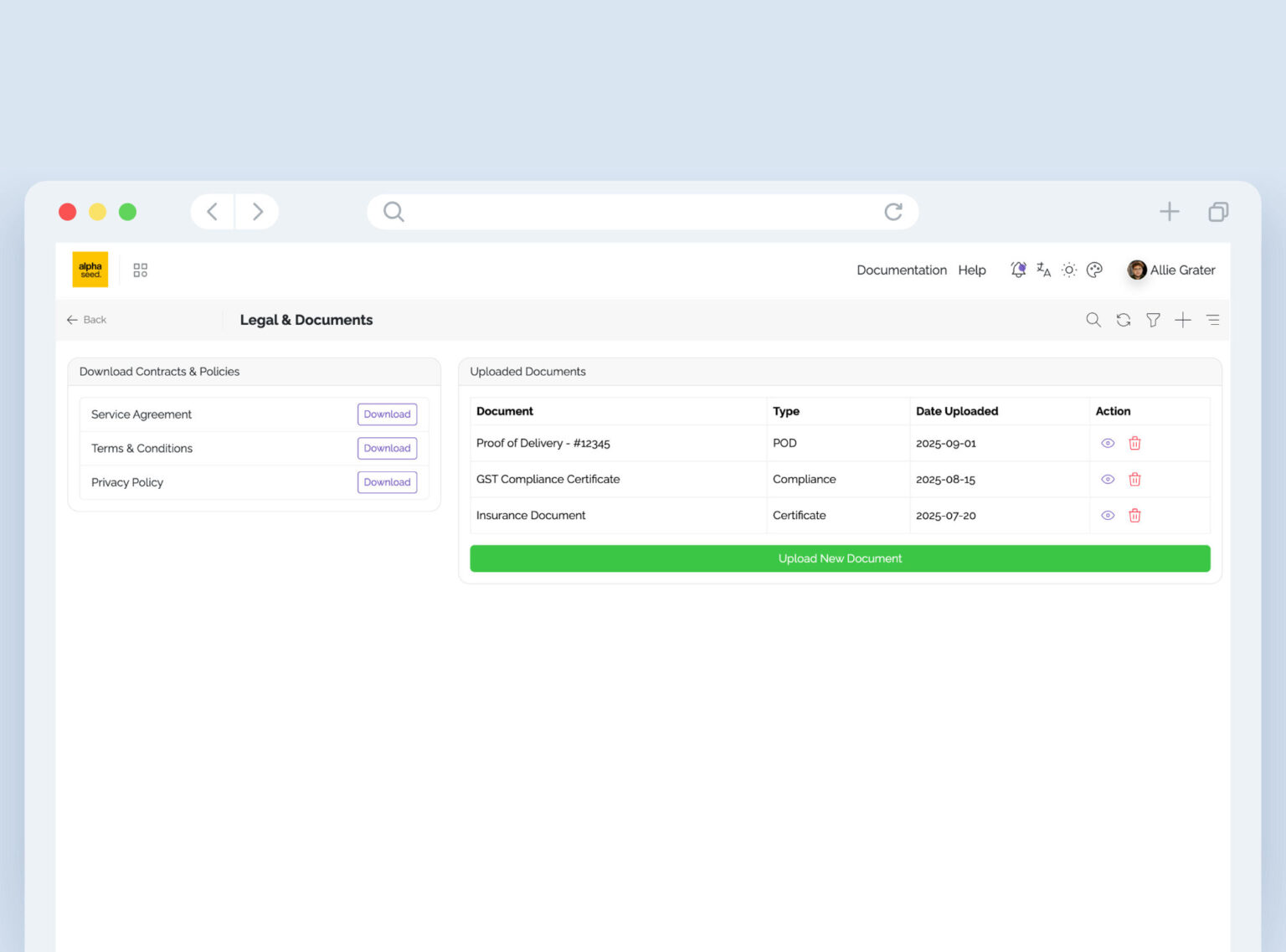
Task: Download the Service Agreement
Action: 387,414
